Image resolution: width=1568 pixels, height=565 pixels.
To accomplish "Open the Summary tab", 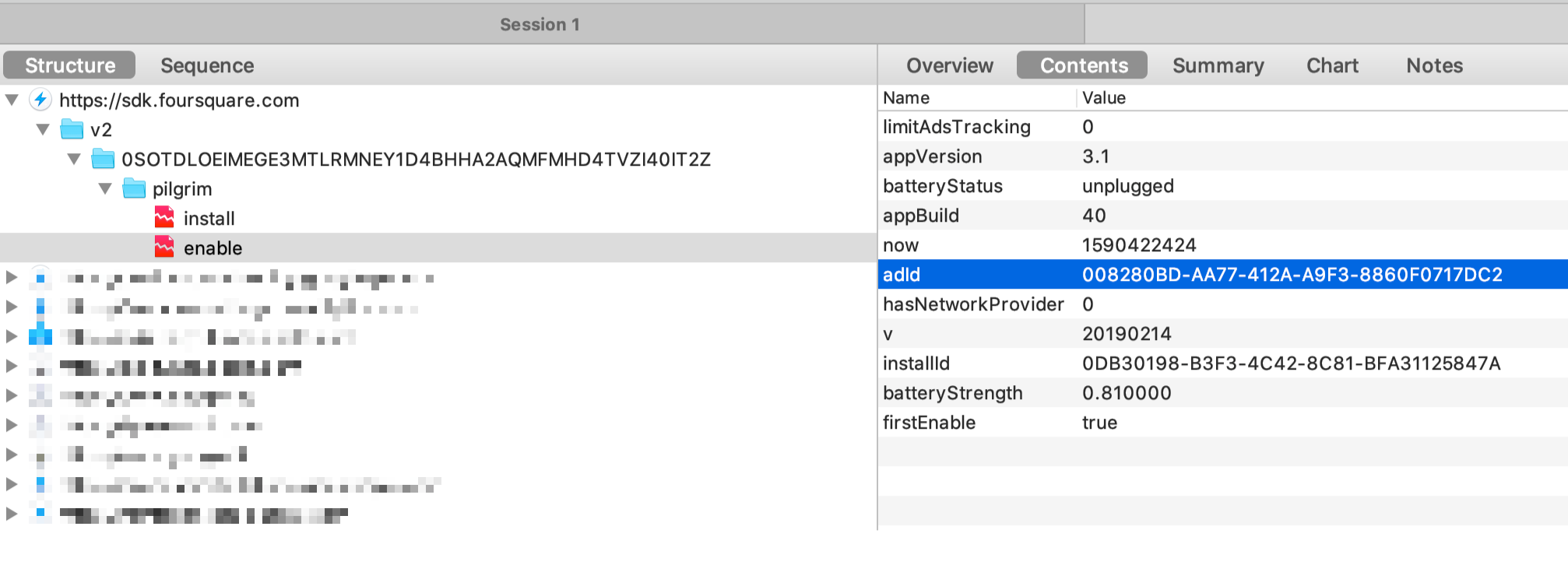I will point(1218,65).
